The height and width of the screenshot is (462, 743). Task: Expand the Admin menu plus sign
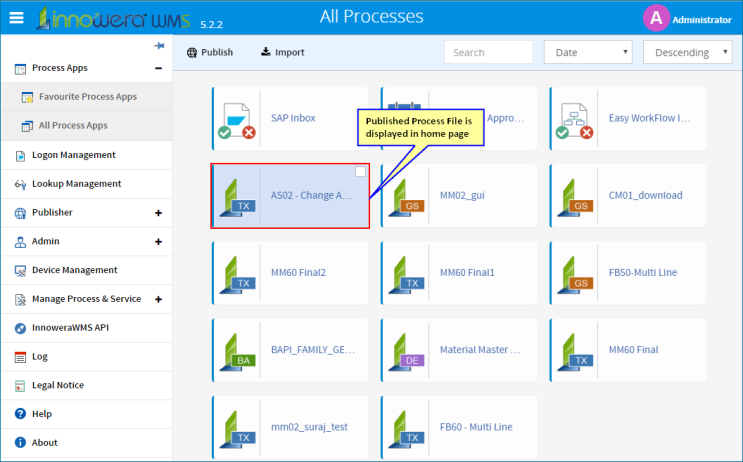[158, 242]
